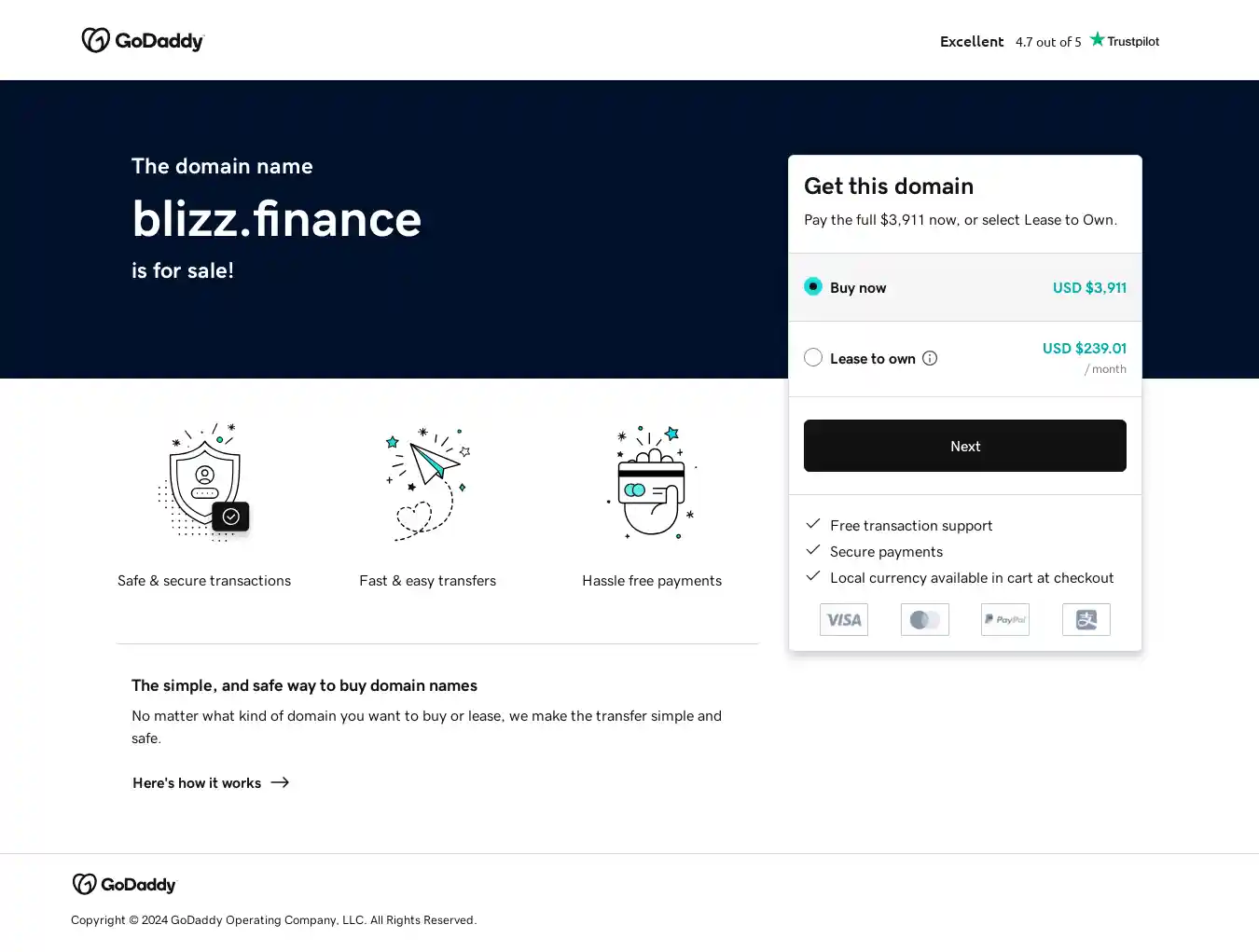This screenshot has height=952, width=1259.
Task: Click the secure transactions shield illustration
Action: point(204,482)
